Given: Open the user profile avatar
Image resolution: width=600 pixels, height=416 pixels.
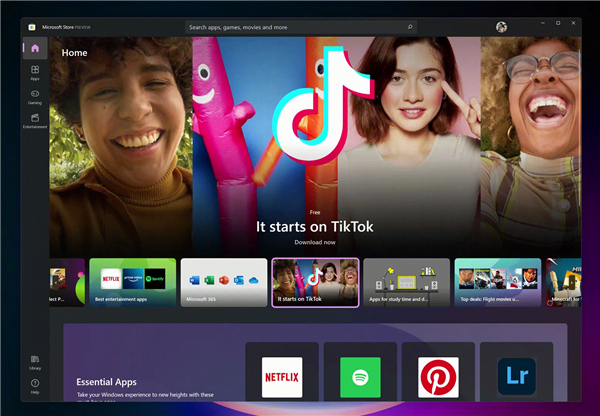Looking at the screenshot, I should tap(500, 27).
